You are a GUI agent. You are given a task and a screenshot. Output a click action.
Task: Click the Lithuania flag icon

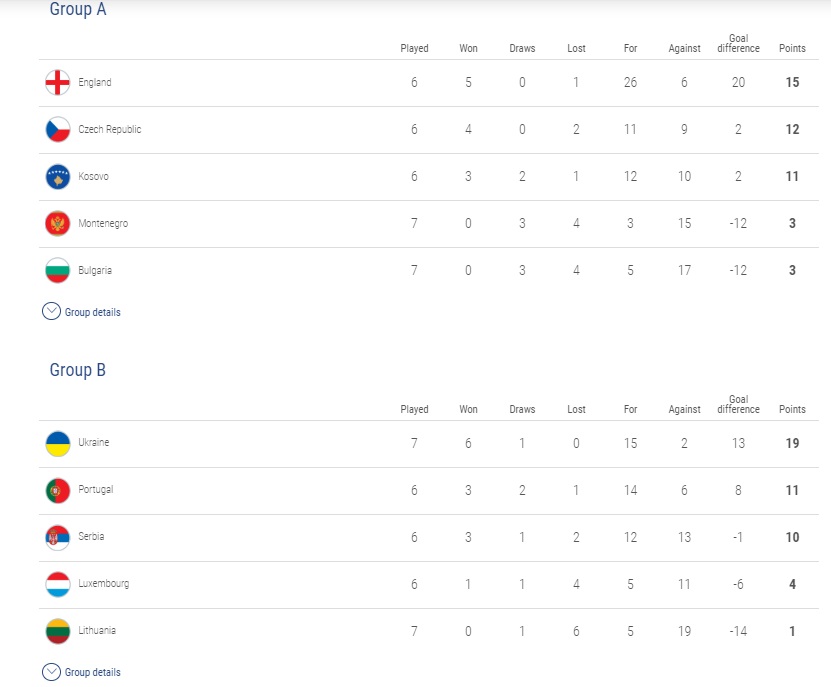tap(58, 631)
